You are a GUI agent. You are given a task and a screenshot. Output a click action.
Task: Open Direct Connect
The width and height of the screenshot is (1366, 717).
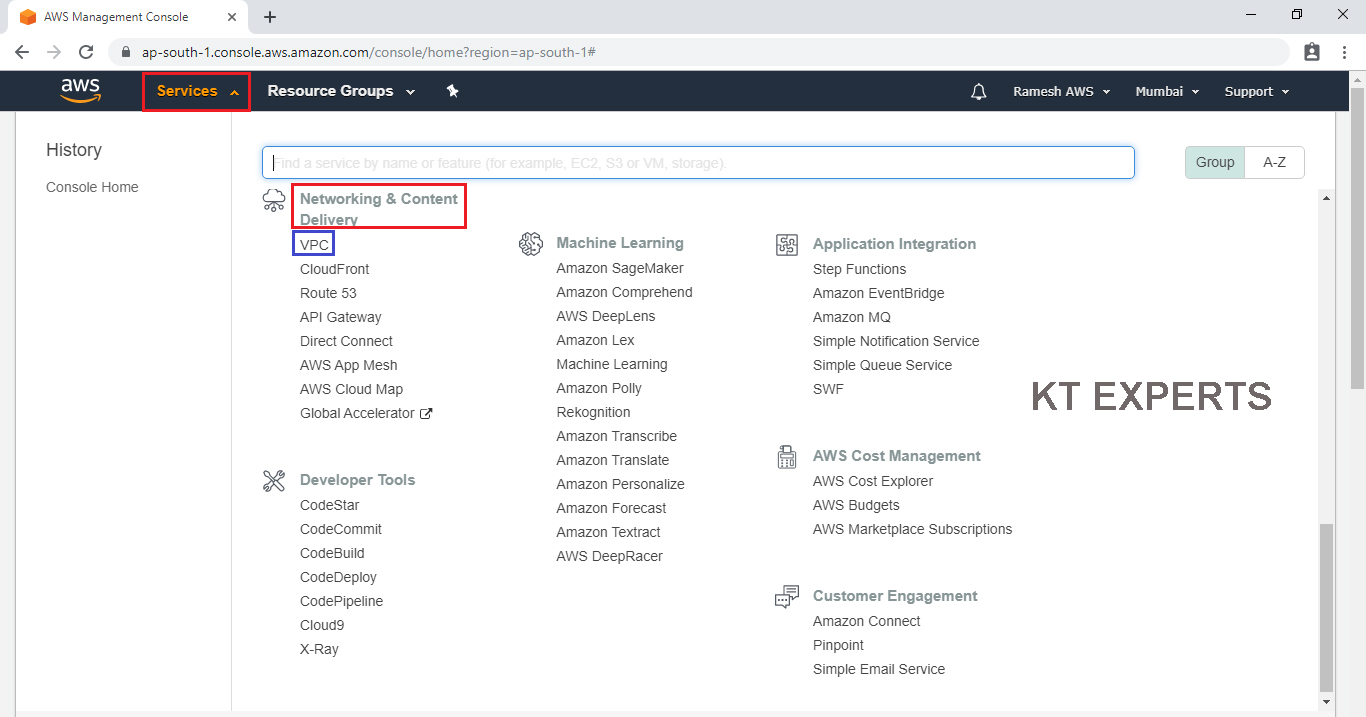[346, 341]
